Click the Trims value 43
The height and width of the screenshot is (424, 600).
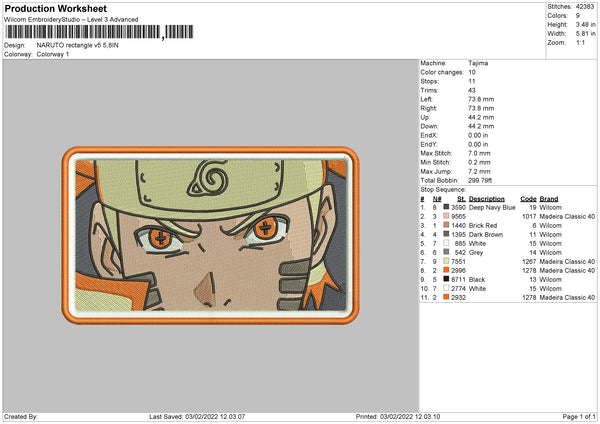(472, 90)
